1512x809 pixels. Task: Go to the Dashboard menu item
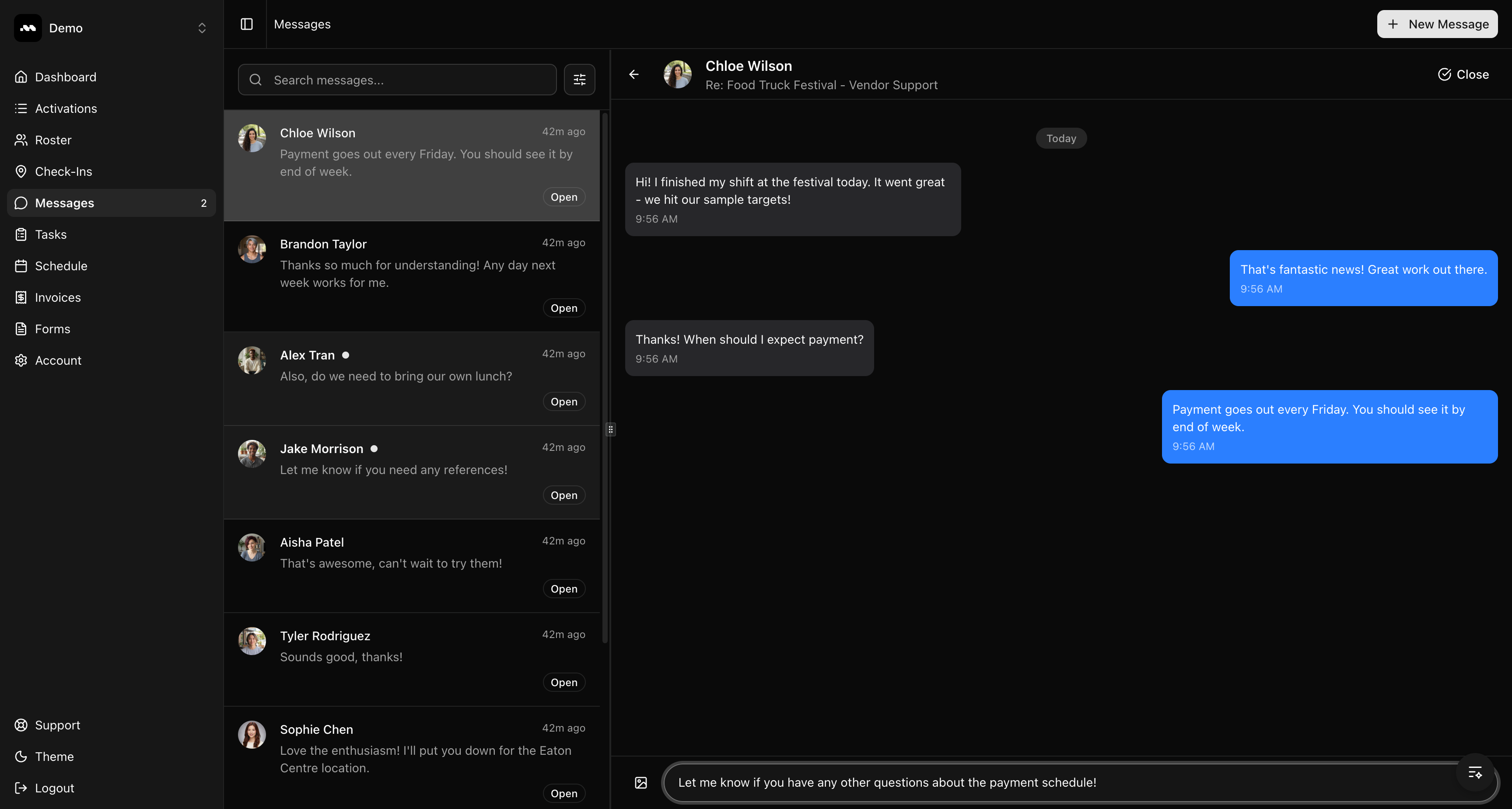(65, 77)
